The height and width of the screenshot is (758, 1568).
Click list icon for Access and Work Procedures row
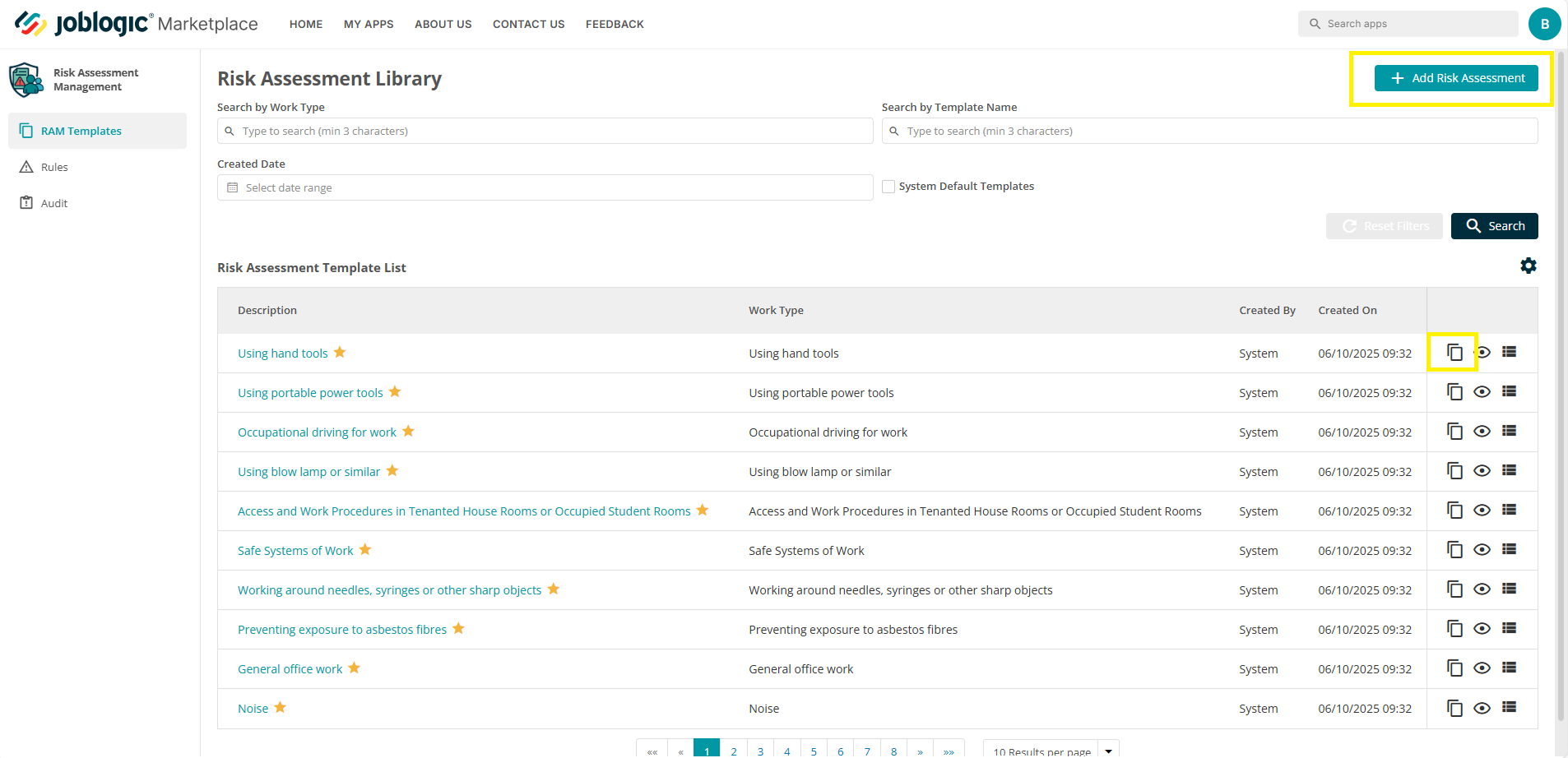(1509, 510)
